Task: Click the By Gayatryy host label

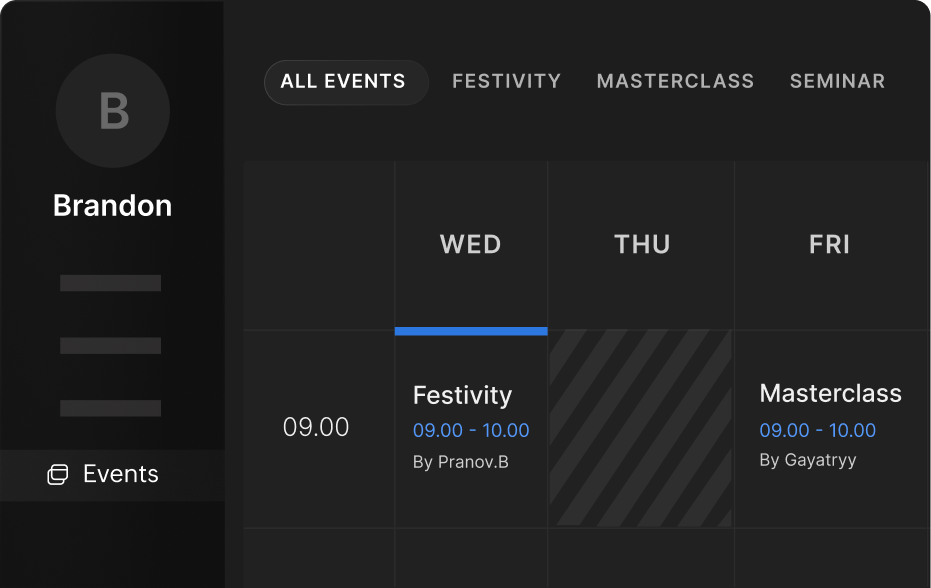Action: (x=807, y=461)
